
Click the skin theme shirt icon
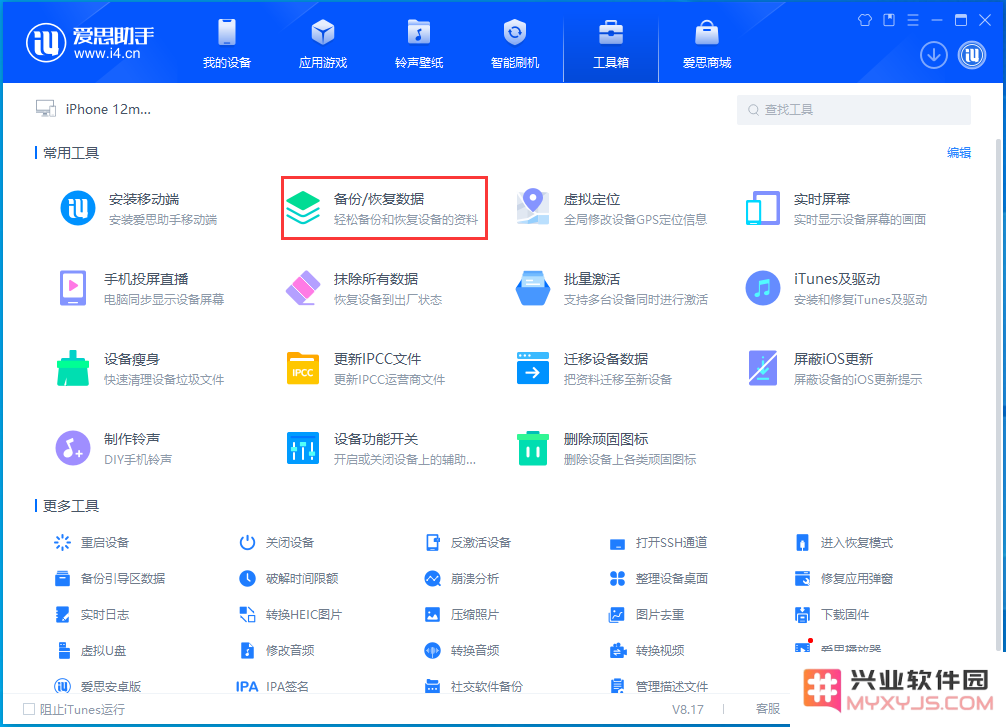pyautogui.click(x=865, y=20)
